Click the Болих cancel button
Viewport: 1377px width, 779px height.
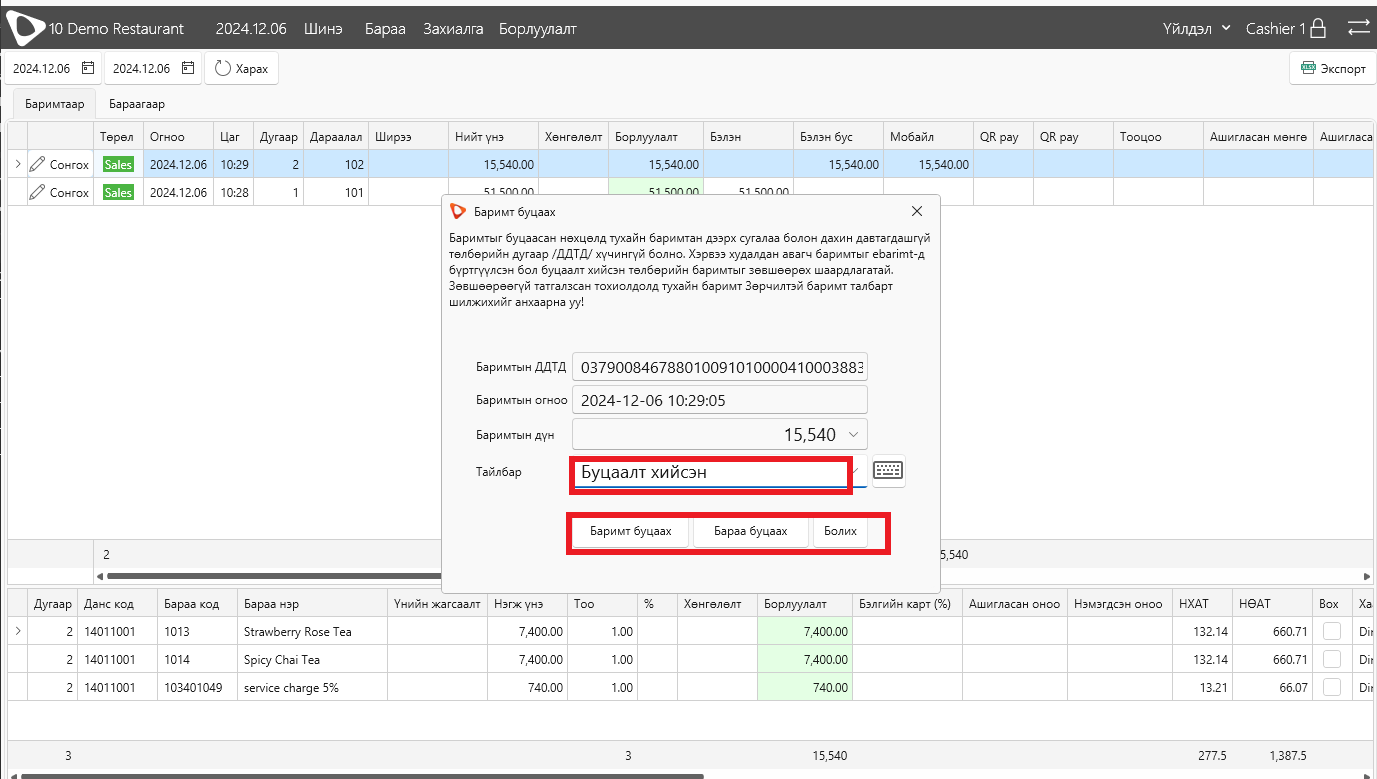point(840,532)
